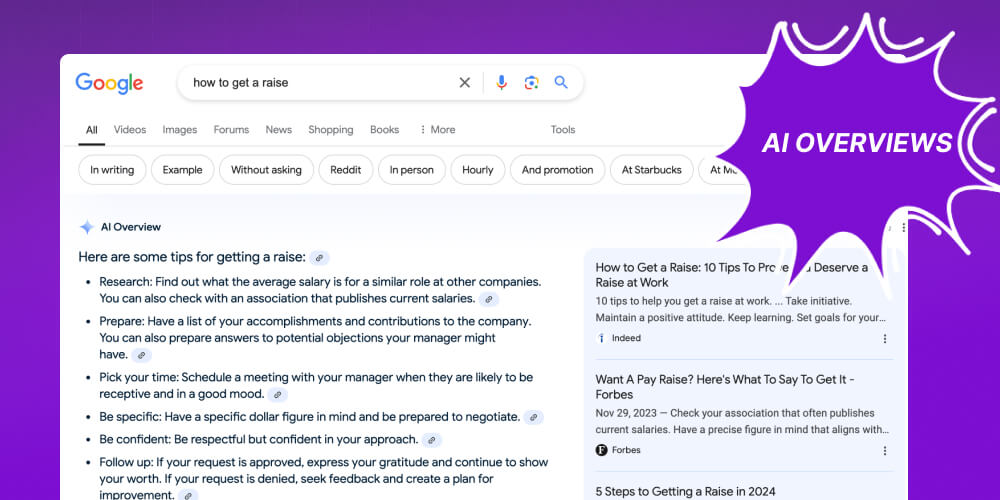Screen dimensions: 1000x500
Task: Expand the More search categories menu
Action: pyautogui.click(x=437, y=129)
